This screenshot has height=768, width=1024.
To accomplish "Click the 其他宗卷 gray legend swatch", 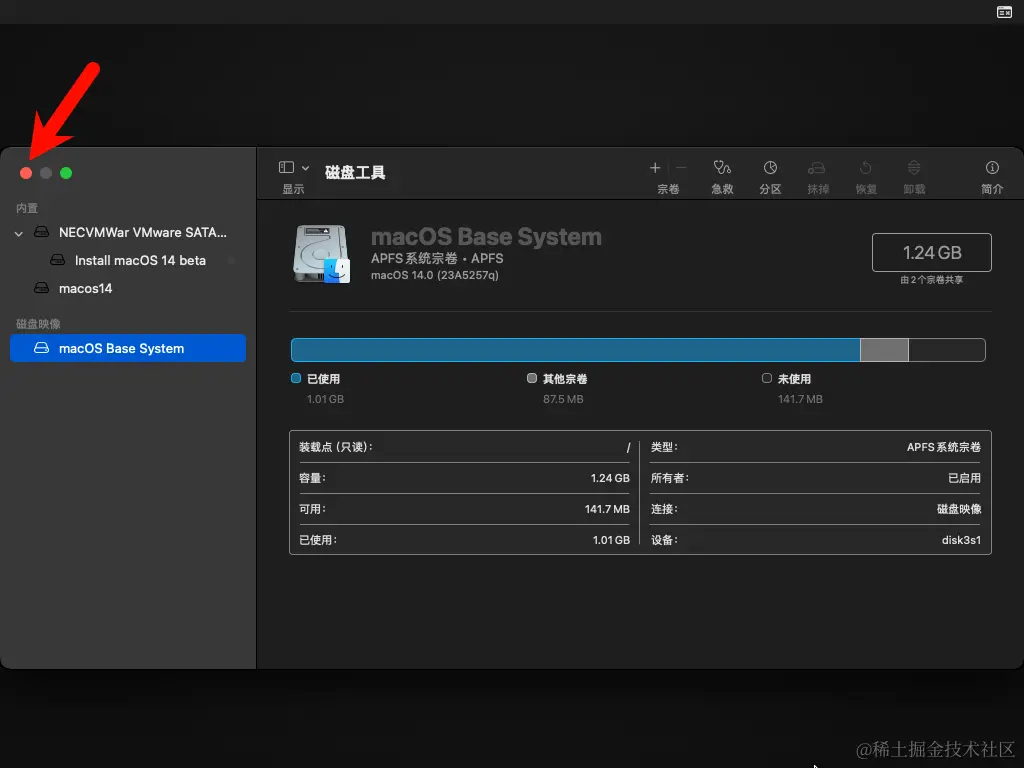I will (x=532, y=378).
